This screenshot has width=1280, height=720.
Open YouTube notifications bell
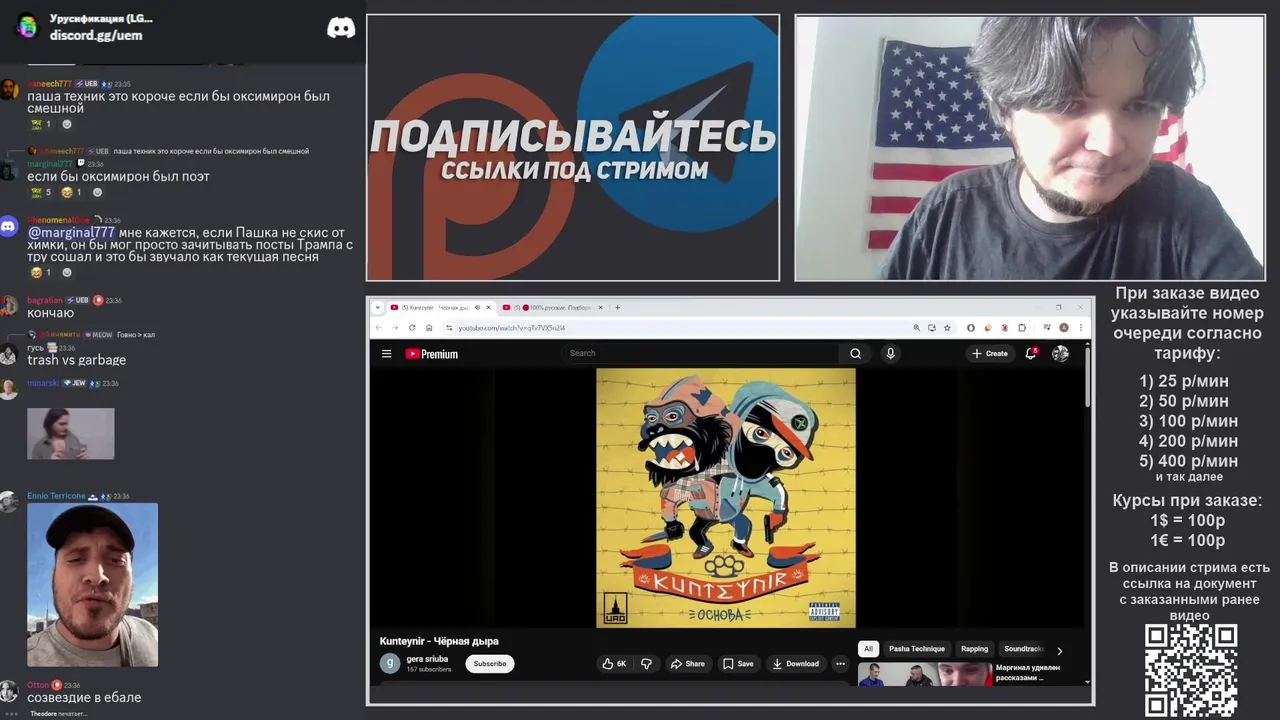(1031, 353)
